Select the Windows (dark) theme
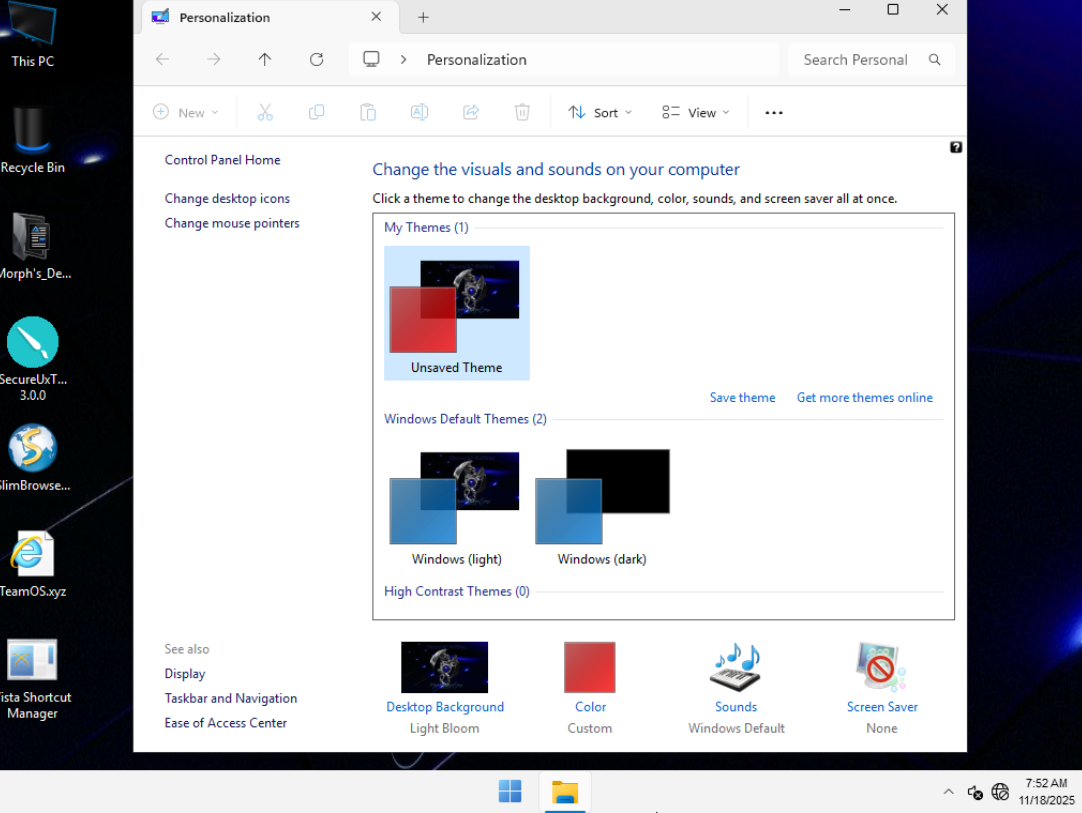 (602, 497)
